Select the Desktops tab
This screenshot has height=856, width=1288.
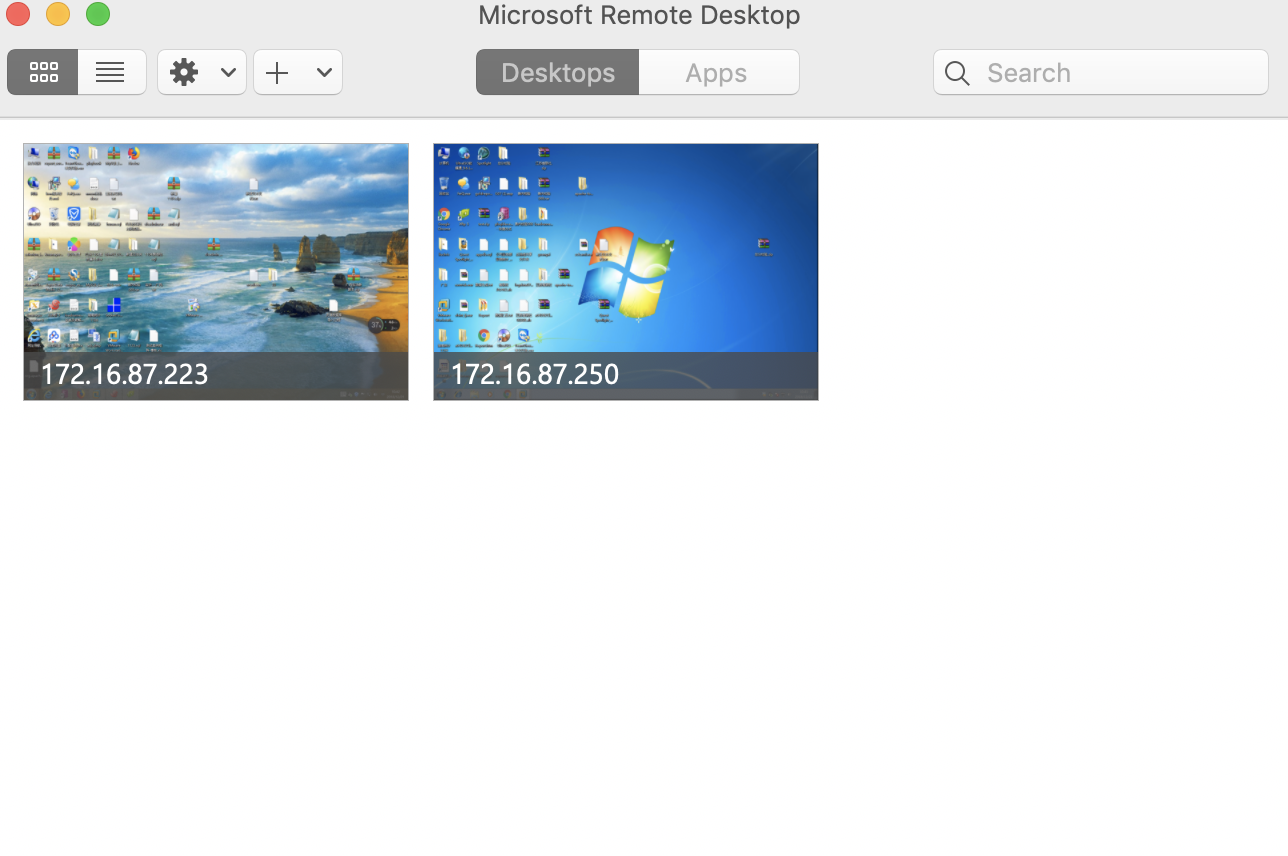[557, 72]
